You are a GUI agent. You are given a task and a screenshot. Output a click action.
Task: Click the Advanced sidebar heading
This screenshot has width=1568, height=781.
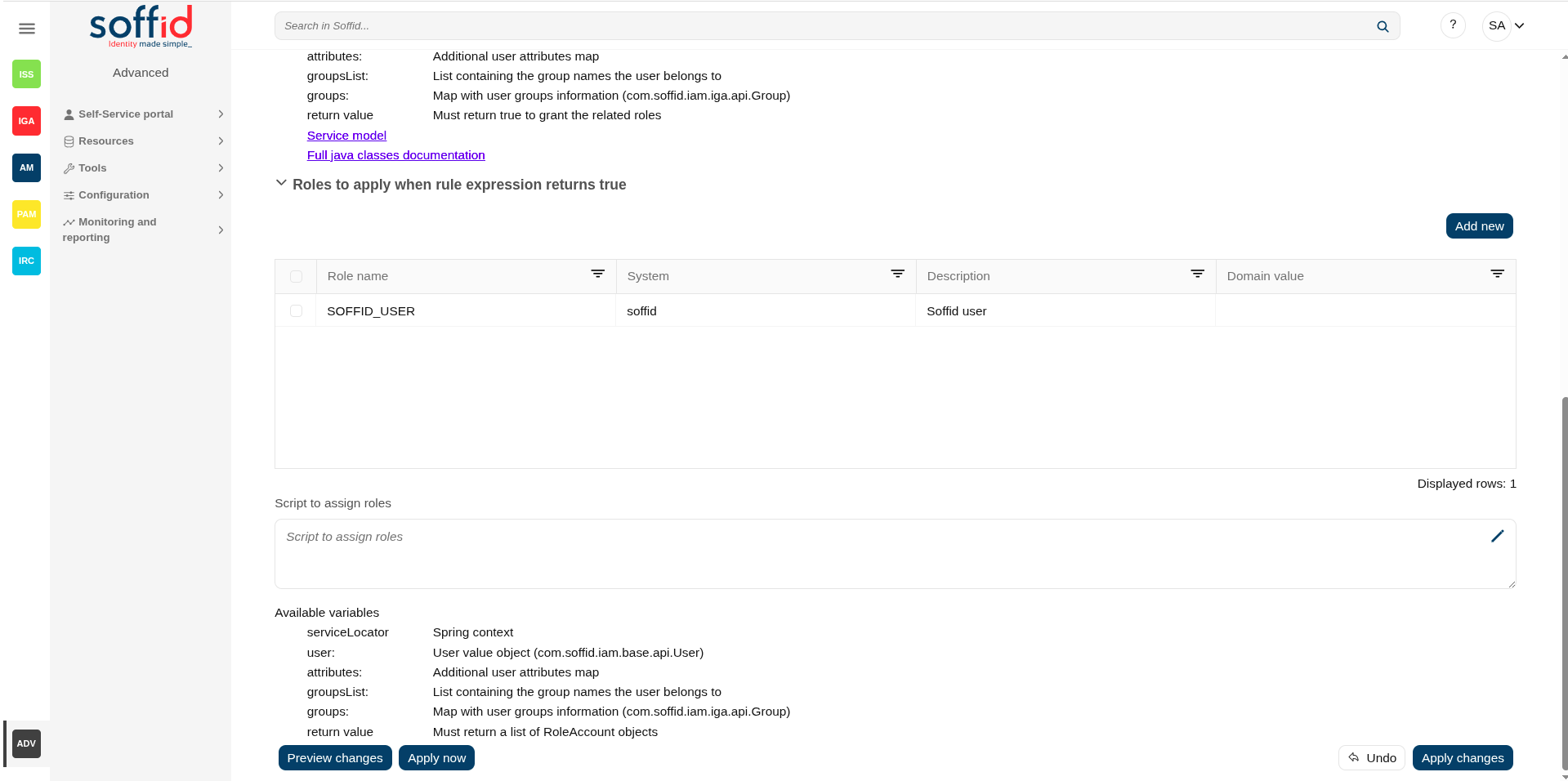141,73
